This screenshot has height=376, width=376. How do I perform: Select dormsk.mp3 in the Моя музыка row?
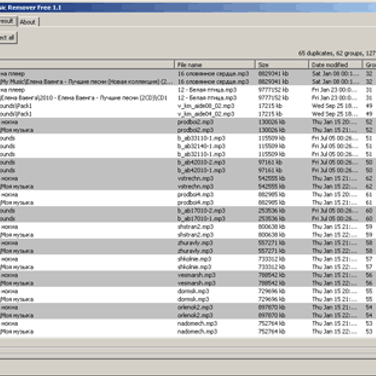pyautogui.click(x=193, y=299)
